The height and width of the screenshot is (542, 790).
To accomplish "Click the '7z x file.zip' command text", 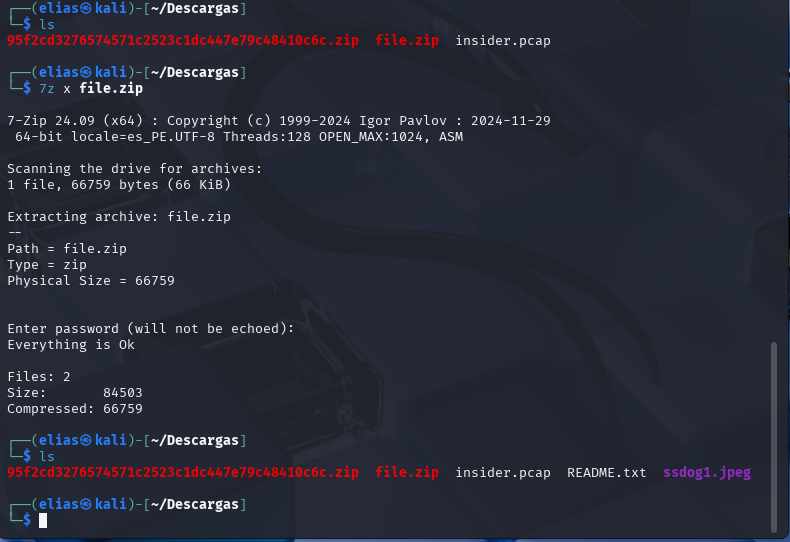I will (x=91, y=89).
